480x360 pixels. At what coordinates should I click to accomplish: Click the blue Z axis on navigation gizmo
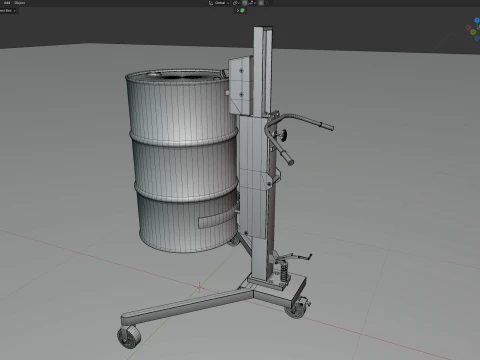pyautogui.click(x=477, y=20)
